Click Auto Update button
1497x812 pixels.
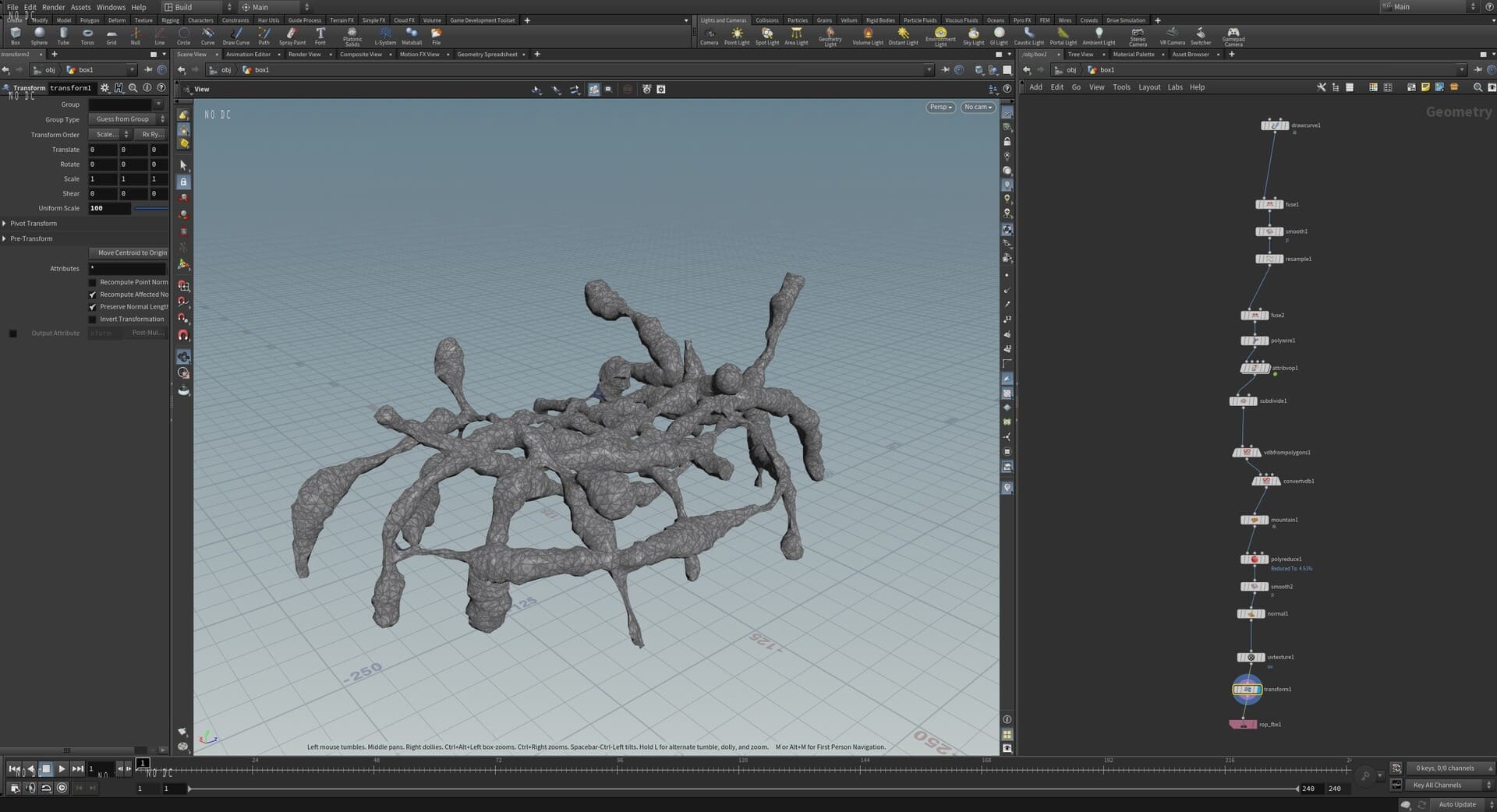pos(1456,805)
